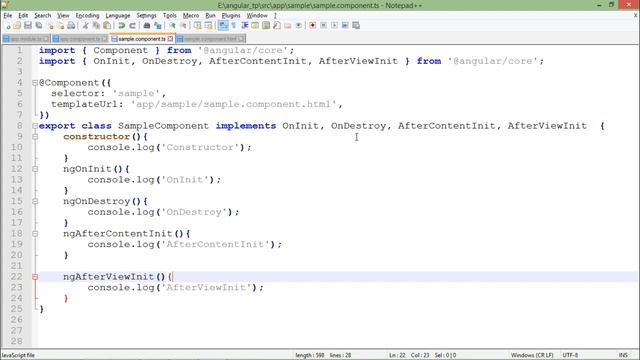Open the Macro menu
Viewport: 640px width, 360px height.
point(191,16)
